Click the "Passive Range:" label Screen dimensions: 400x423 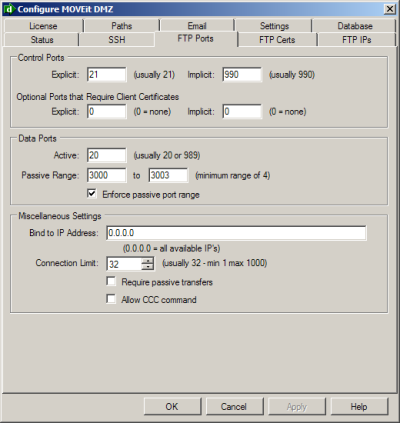click(x=50, y=175)
